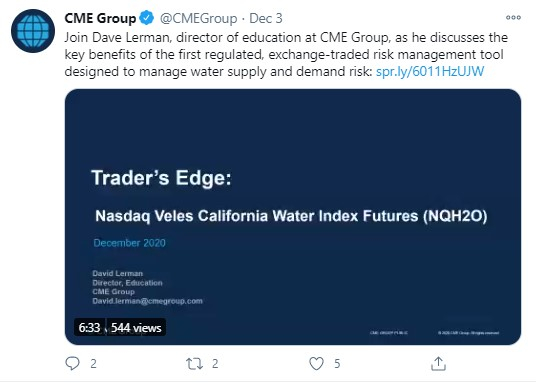Click the retweet arrows icon
The width and height of the screenshot is (536, 383).
click(194, 364)
